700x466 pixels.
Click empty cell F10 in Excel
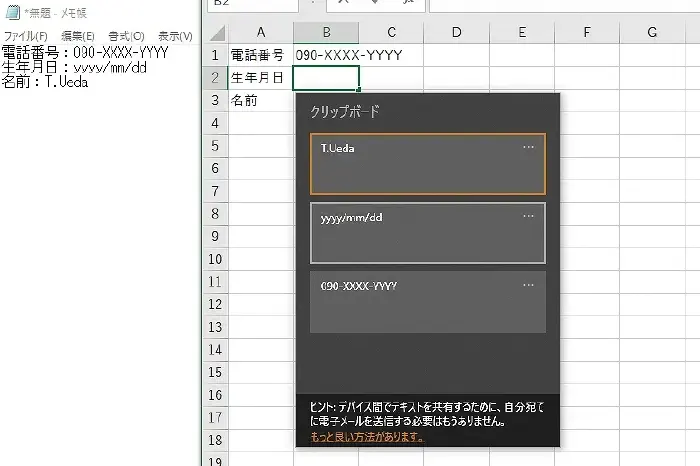click(587, 259)
